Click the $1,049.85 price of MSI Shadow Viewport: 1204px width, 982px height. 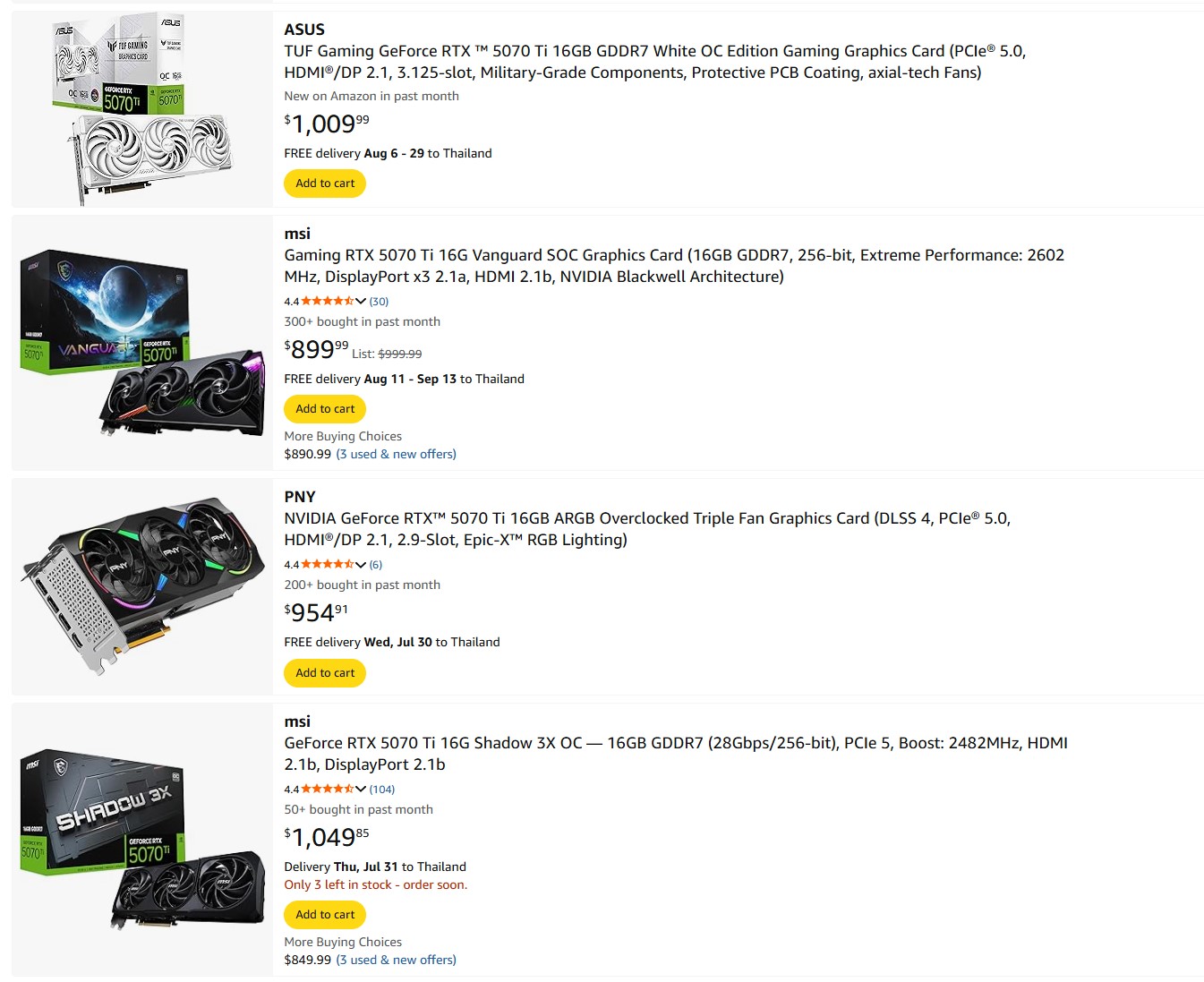click(327, 837)
